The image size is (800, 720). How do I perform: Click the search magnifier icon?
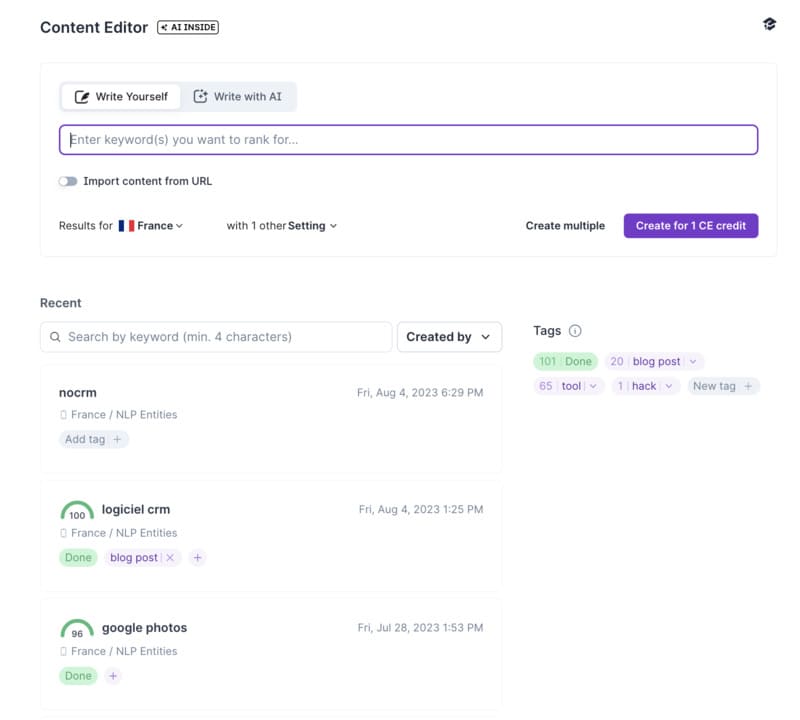point(55,337)
